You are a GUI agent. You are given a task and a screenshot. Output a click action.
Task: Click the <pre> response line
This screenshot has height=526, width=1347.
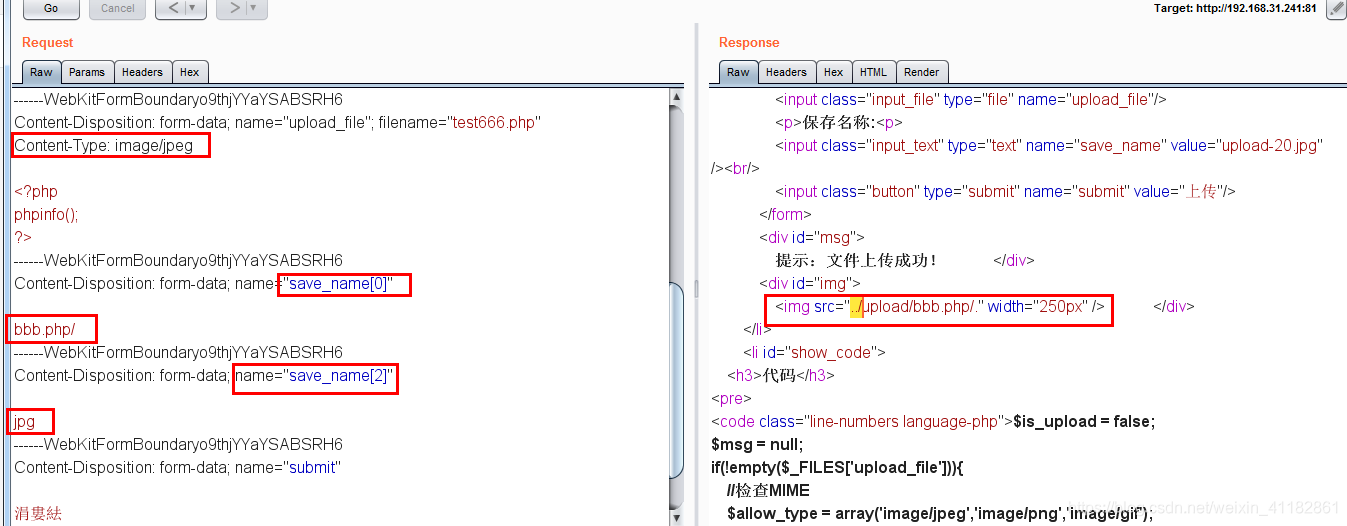pos(731,399)
